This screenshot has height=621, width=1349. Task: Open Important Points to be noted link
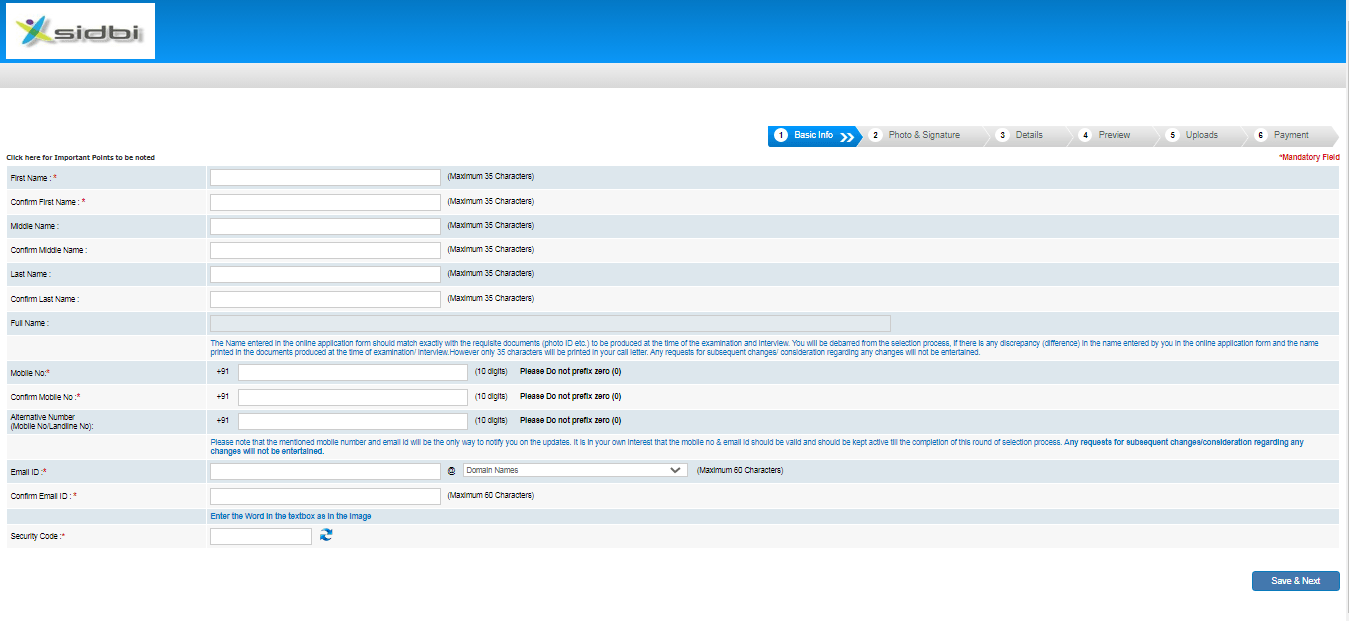pyautogui.click(x=81, y=158)
